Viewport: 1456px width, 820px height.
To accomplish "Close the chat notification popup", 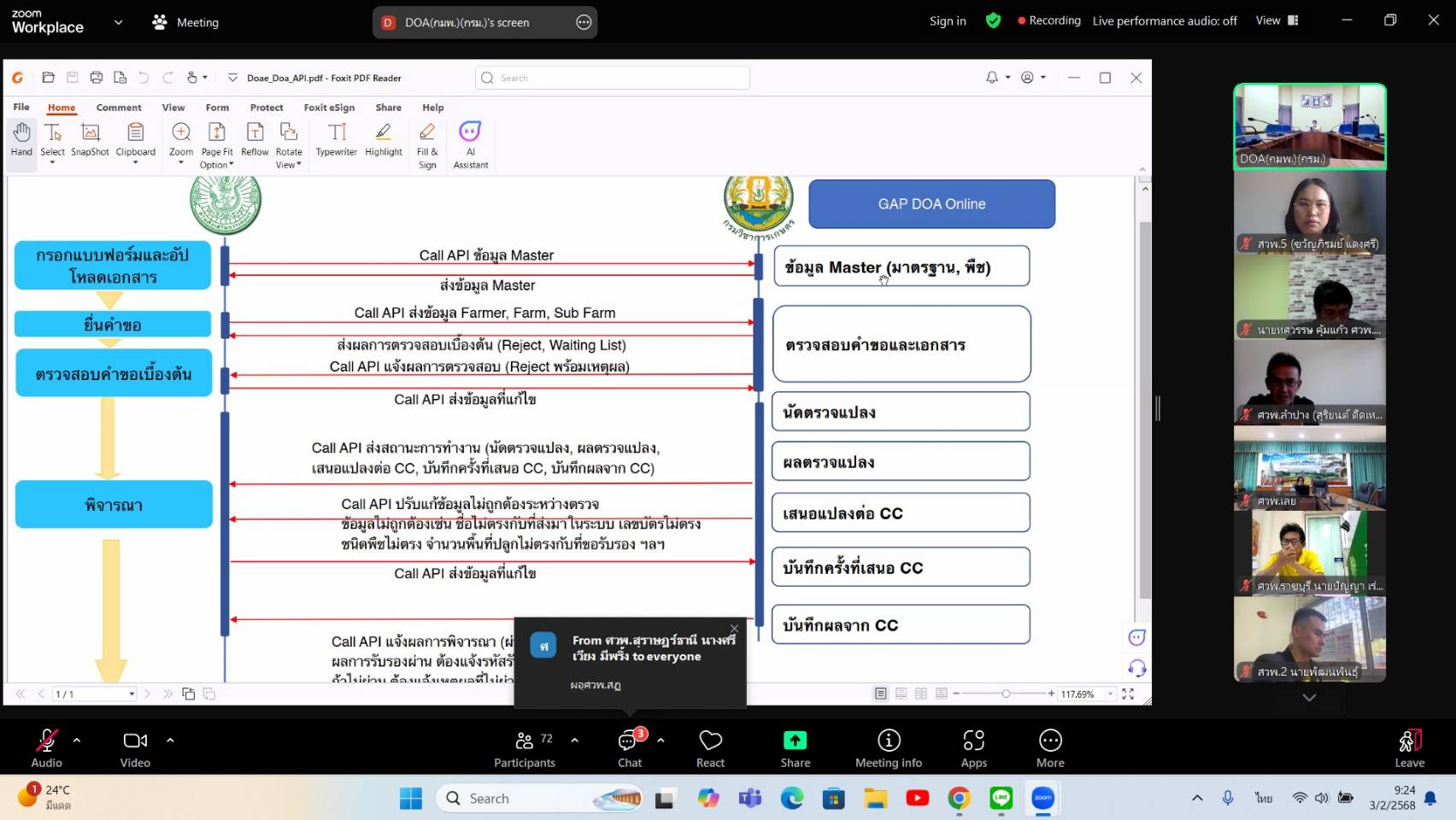I will coord(734,629).
